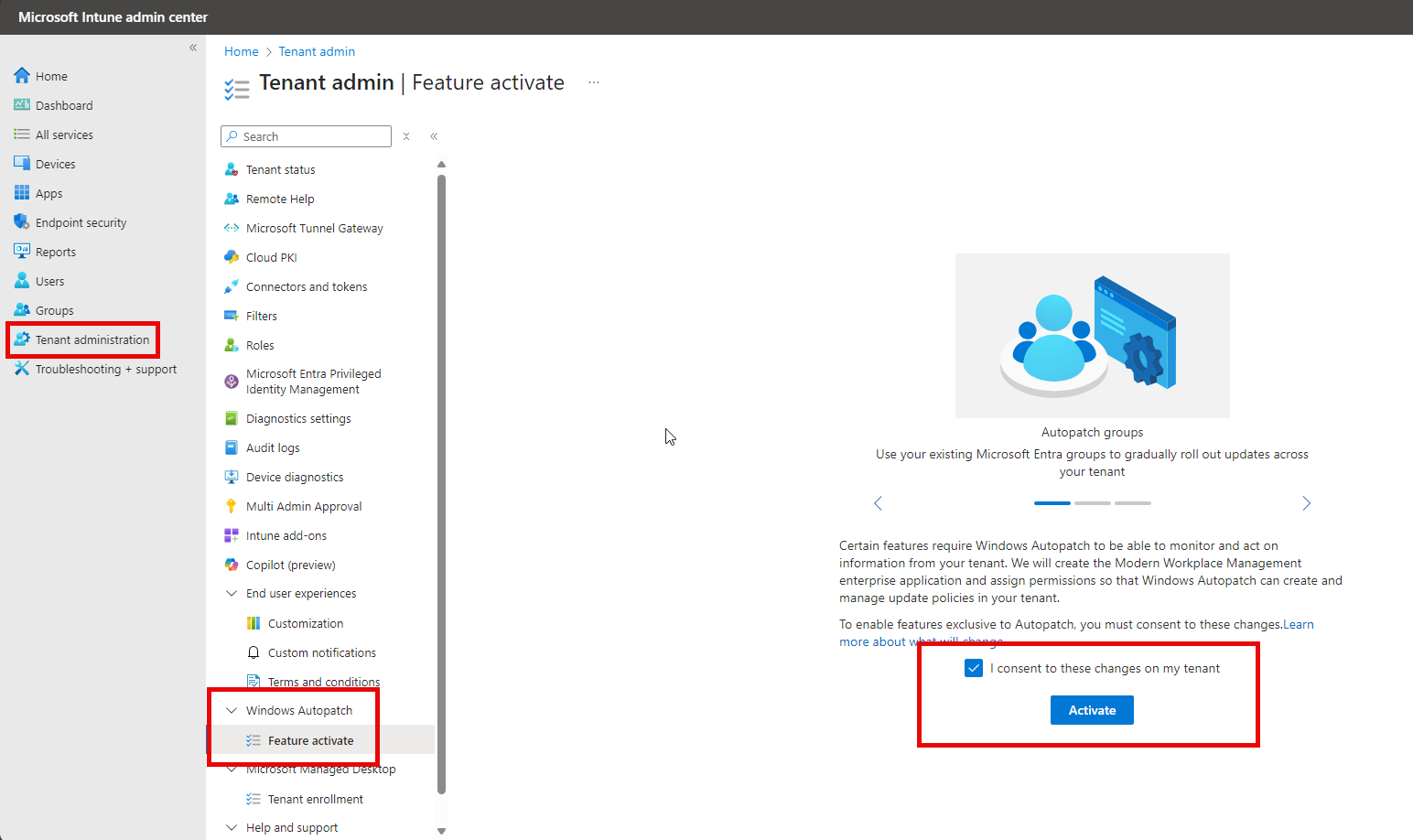Check consent to tenant changes checkbox
The height and width of the screenshot is (840, 1413).
click(x=973, y=668)
